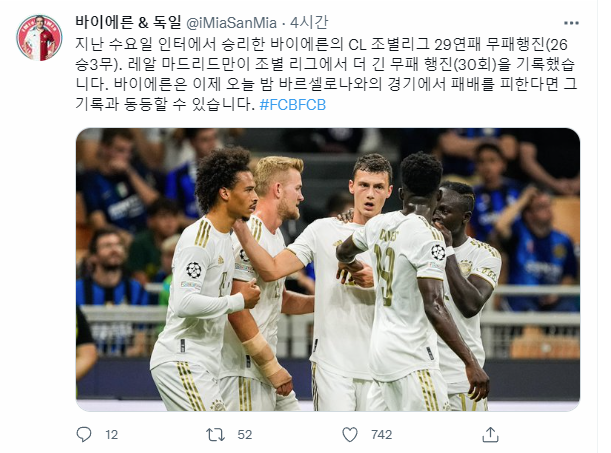Like the tweet with the heart icon
The height and width of the screenshot is (453, 611).
click(x=350, y=434)
